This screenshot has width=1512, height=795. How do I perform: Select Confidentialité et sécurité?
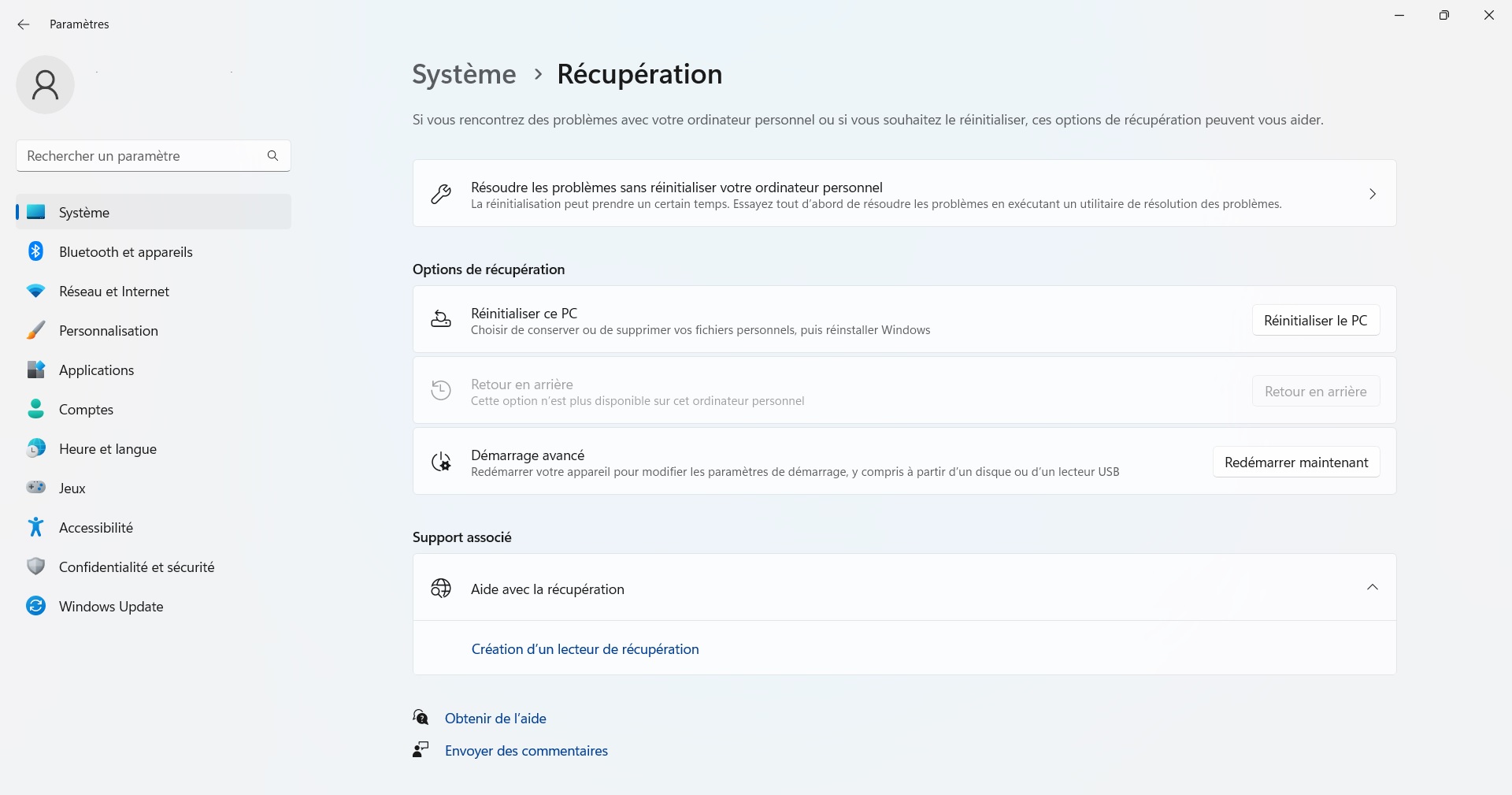pos(154,567)
